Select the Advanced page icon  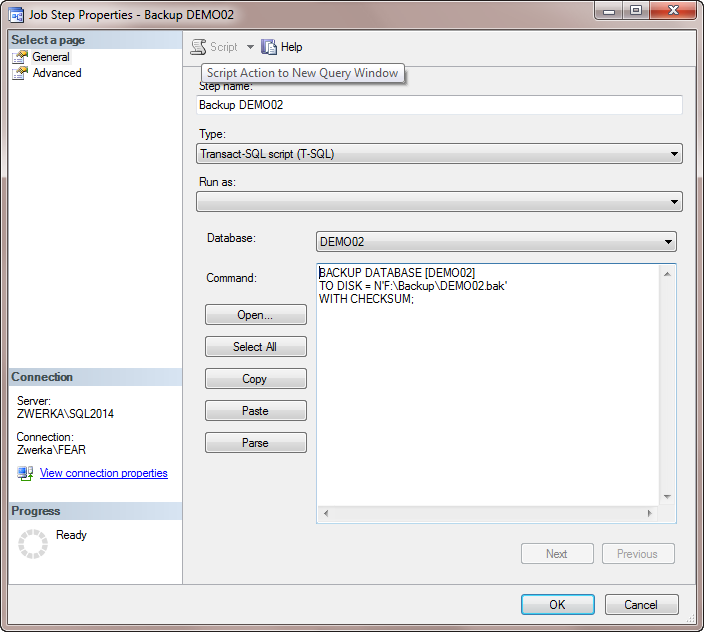tap(20, 73)
